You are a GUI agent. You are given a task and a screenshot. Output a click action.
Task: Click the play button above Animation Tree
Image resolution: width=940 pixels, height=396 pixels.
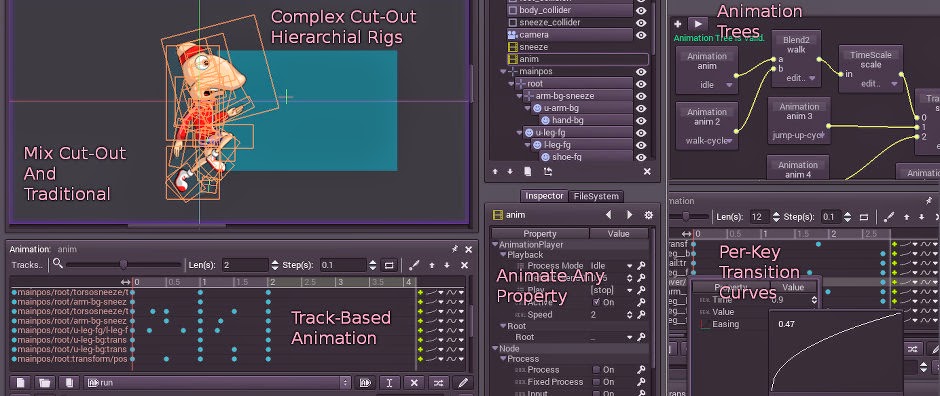pos(697,24)
